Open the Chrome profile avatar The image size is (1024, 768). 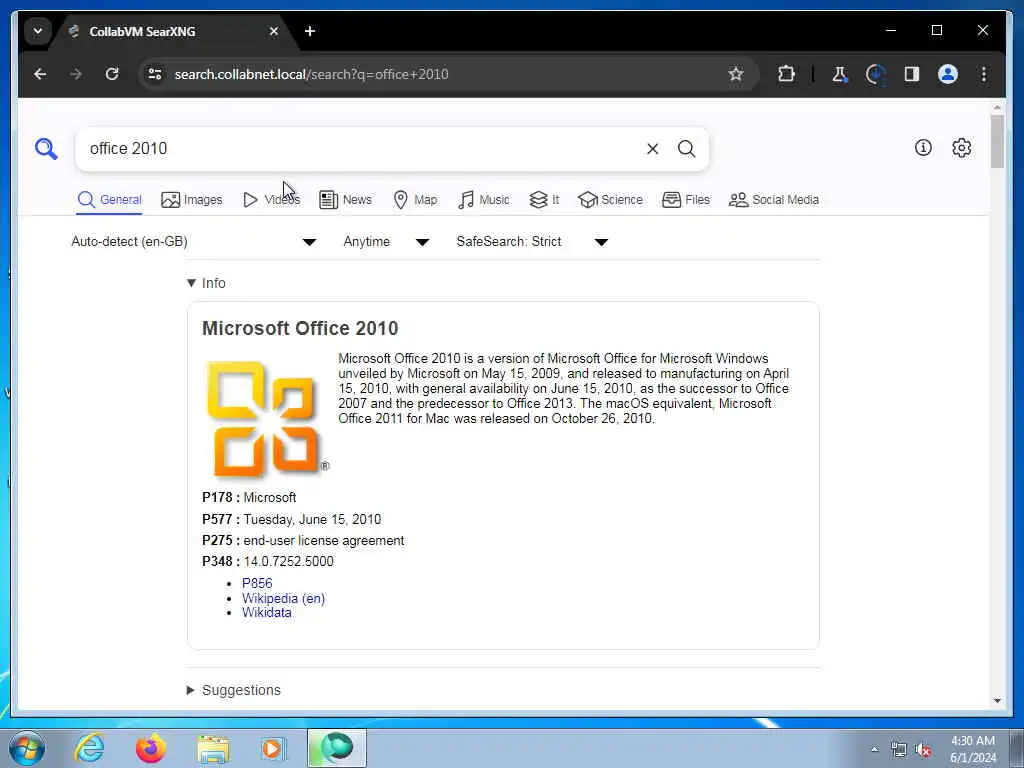click(948, 74)
